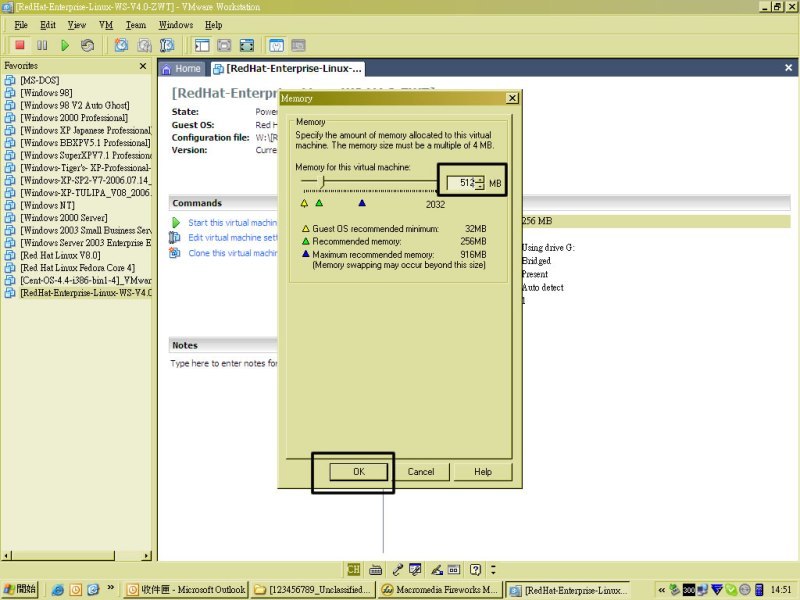Click the Windows NT favorite's VM icon
This screenshot has height=600, width=800.
coord(10,205)
